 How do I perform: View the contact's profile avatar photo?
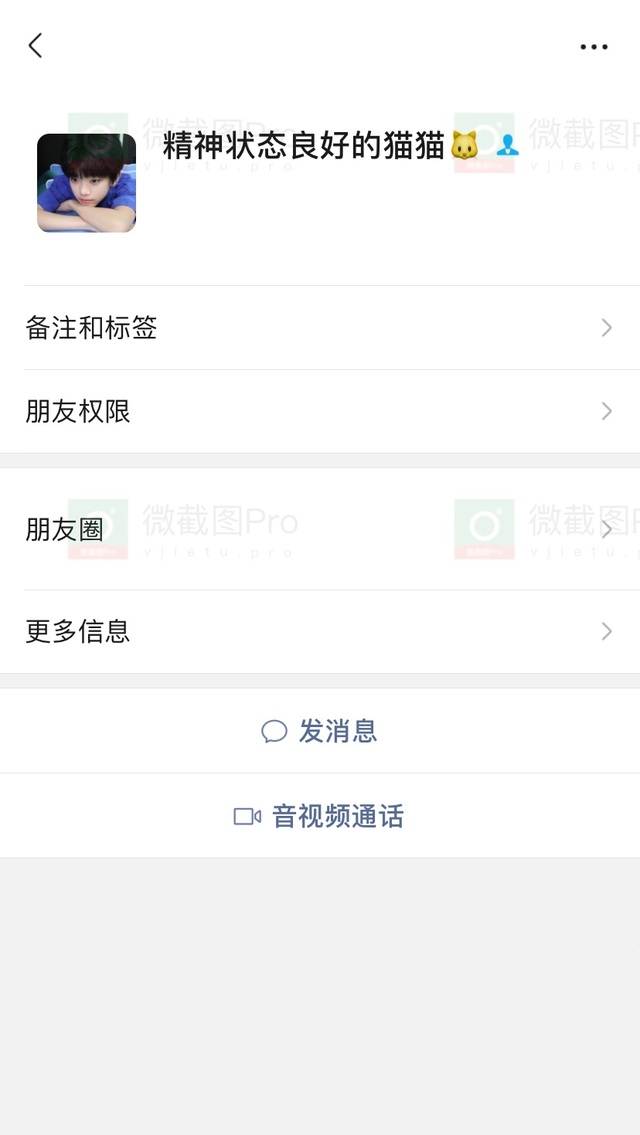[86, 182]
